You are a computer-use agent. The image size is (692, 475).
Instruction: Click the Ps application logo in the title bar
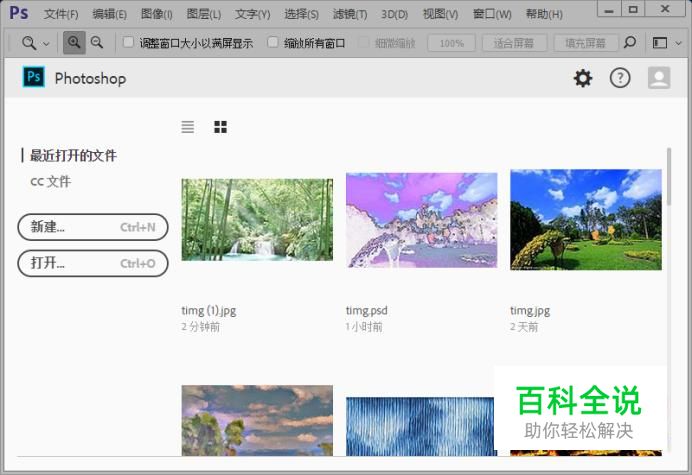[x=19, y=13]
